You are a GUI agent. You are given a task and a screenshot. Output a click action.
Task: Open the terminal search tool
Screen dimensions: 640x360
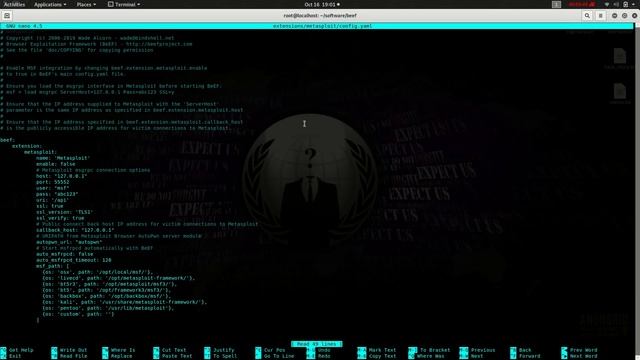click(587, 16)
